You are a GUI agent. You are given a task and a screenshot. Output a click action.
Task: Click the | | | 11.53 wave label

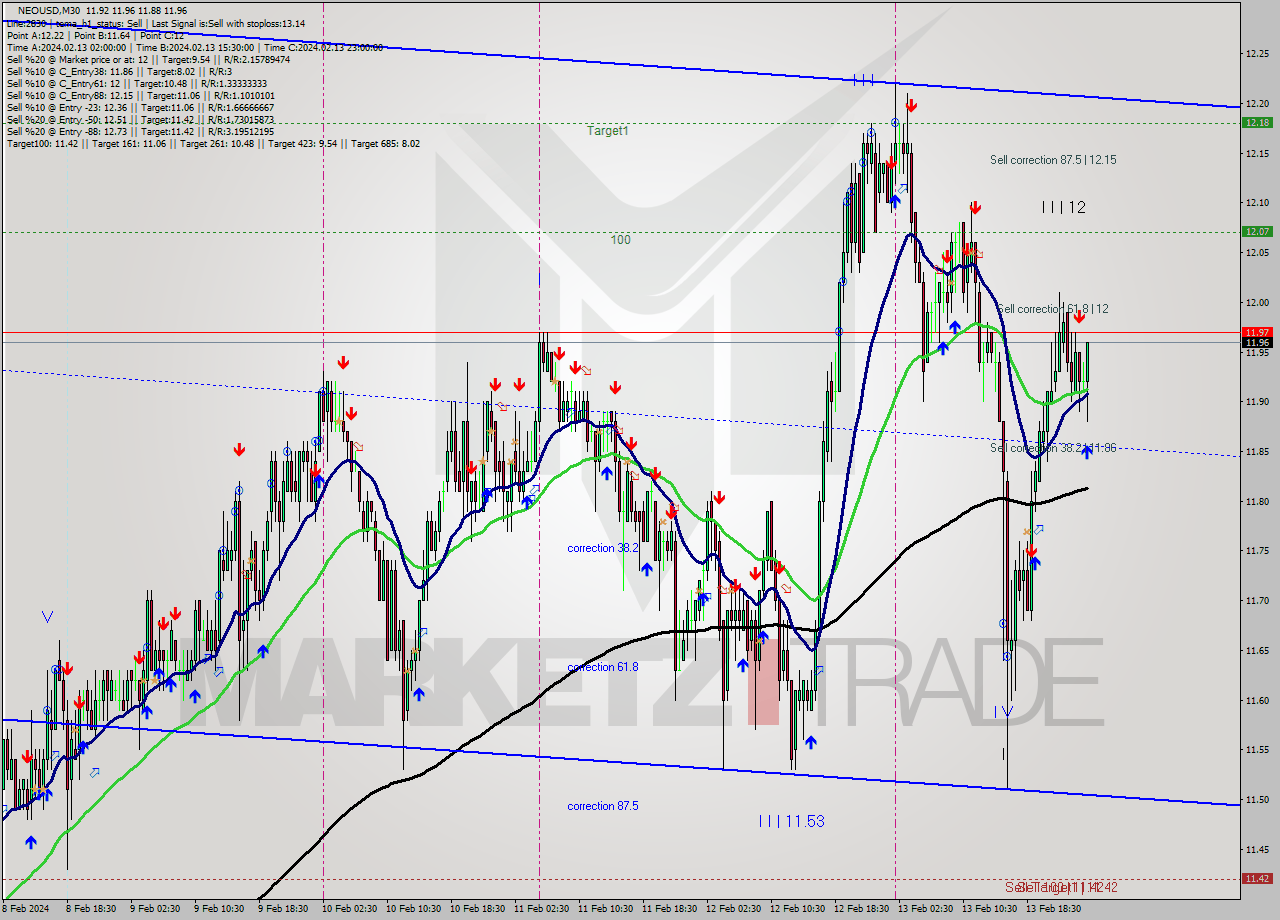pyautogui.click(x=791, y=821)
